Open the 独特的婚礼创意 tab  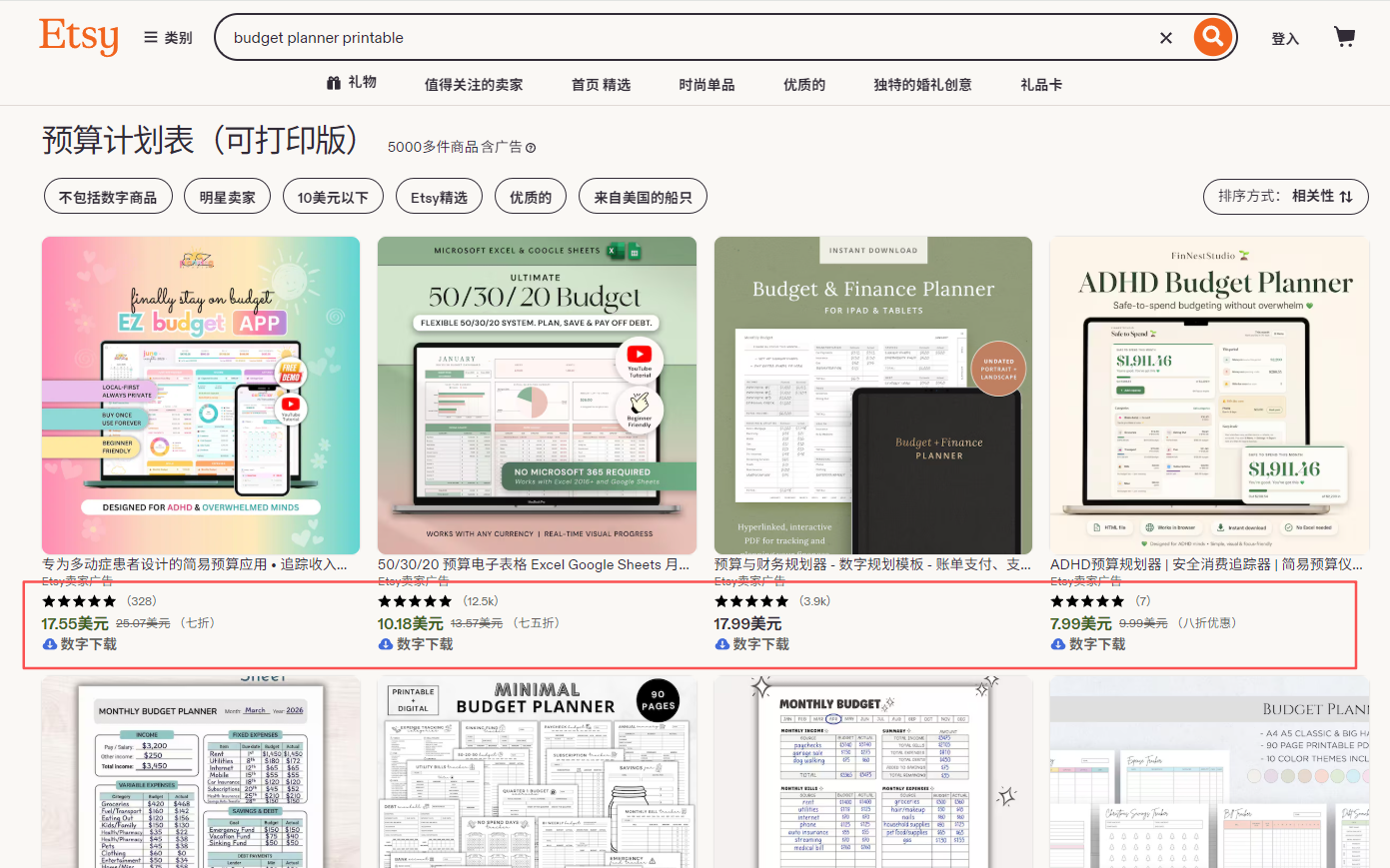click(922, 85)
